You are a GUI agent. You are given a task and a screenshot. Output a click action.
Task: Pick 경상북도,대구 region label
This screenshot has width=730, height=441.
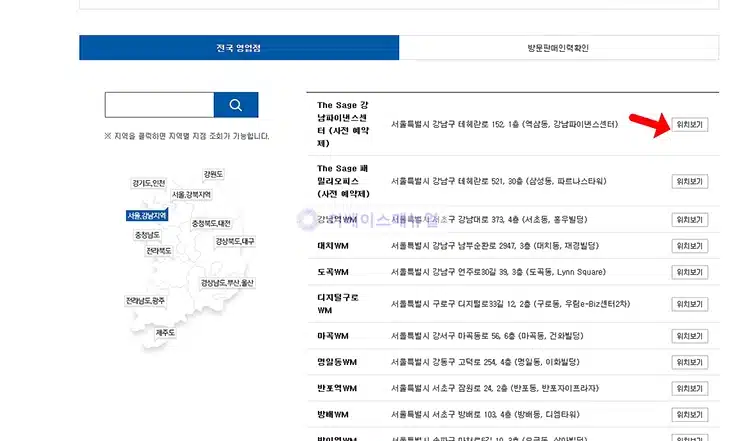point(235,241)
